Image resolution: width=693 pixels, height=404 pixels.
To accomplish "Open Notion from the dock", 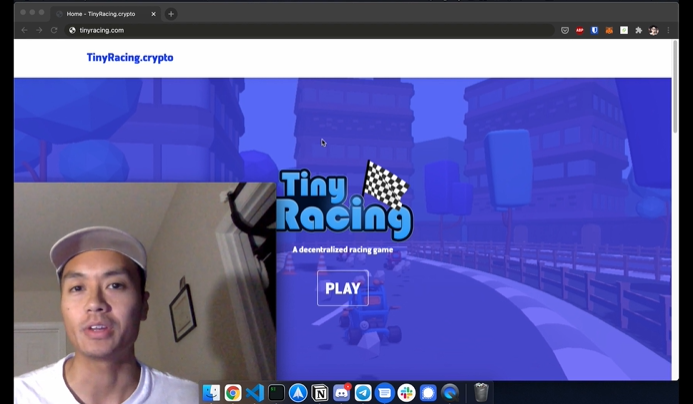I will [x=320, y=393].
